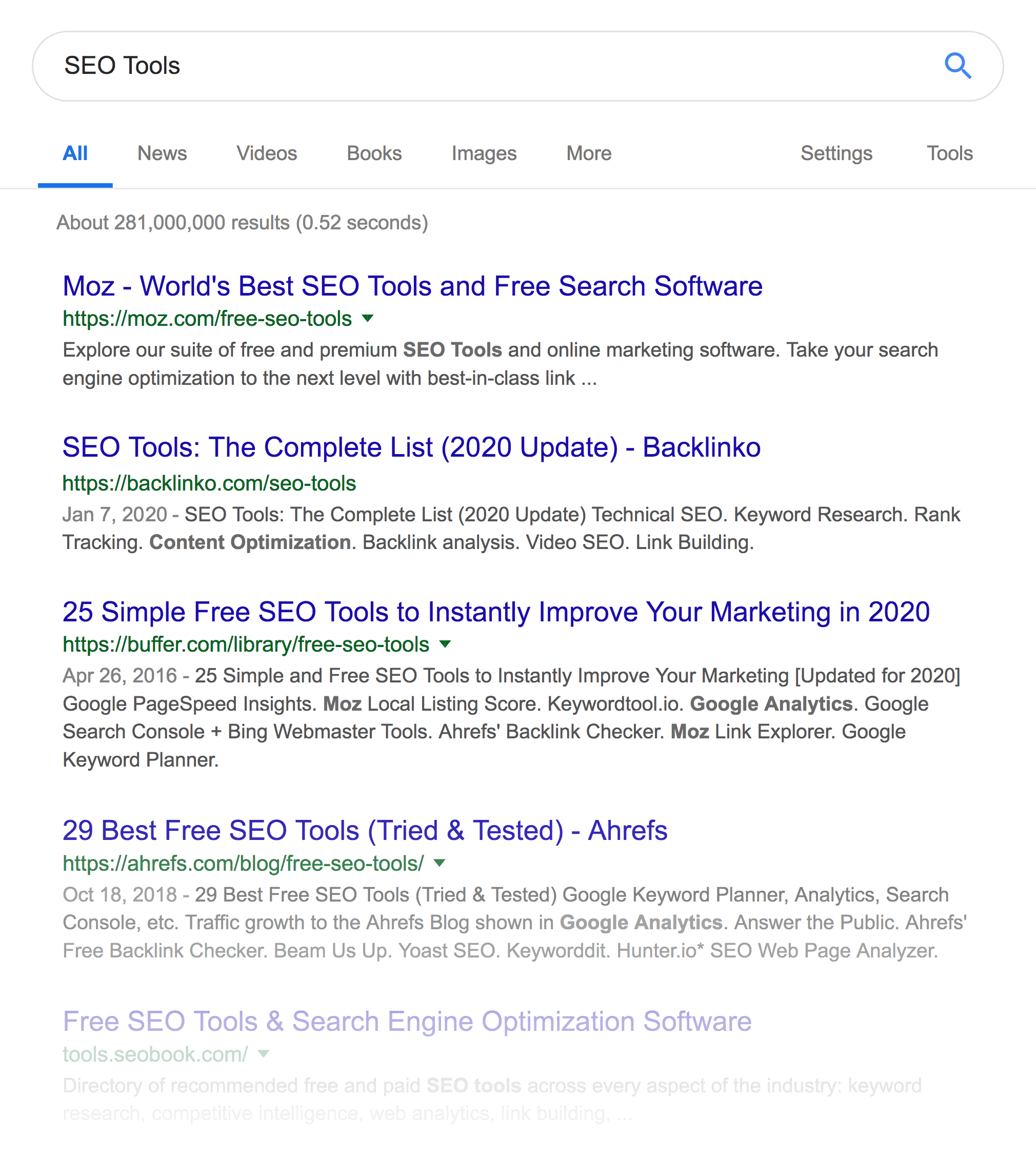Select the All results tab
The image size is (1036, 1174).
pos(75,153)
